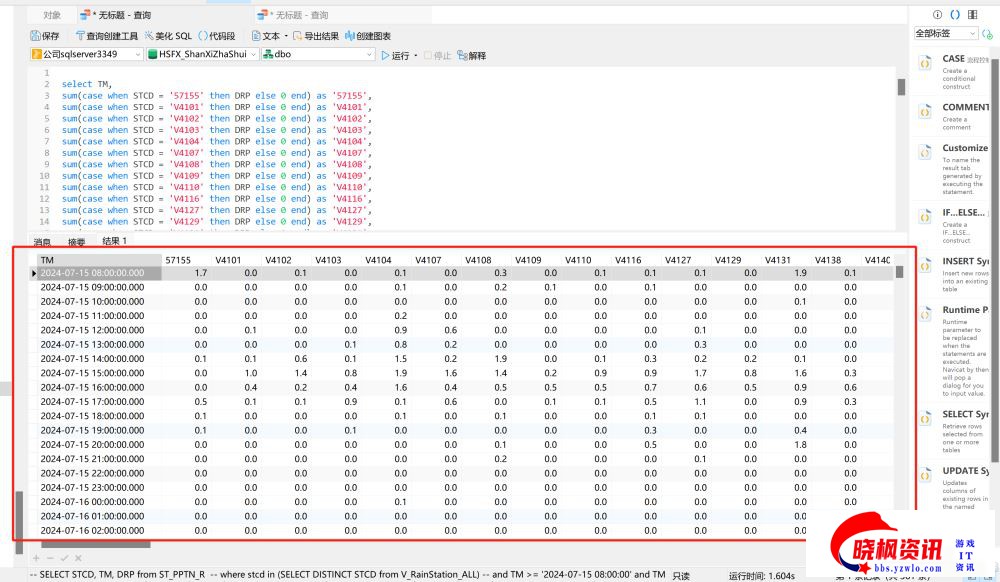This screenshot has height=582, width=1000.
Task: Click the Text (文本) toolbar button
Action: pos(266,36)
